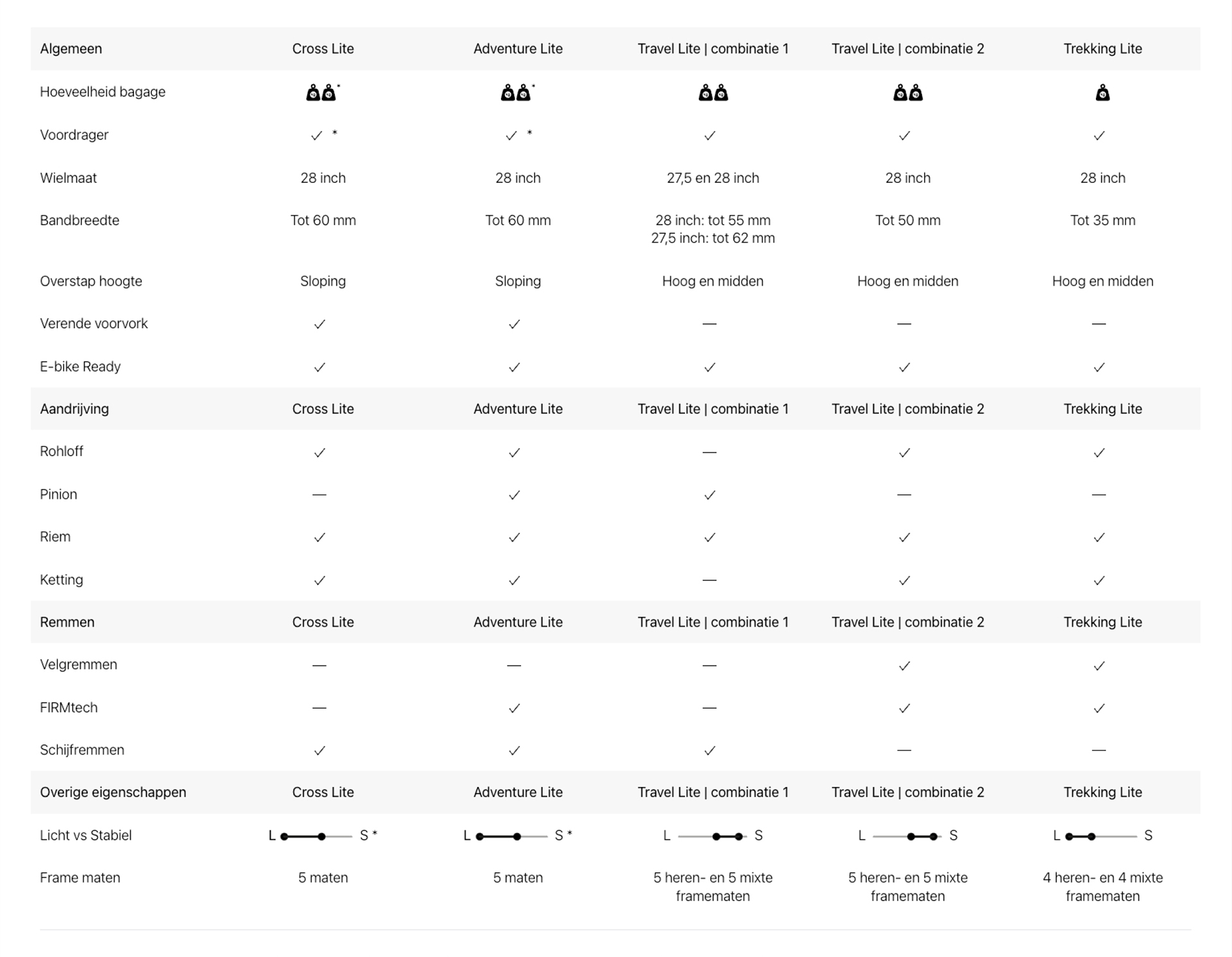Click Licht vs Stabiel slider for Trekking Lite
Image resolution: width=1232 pixels, height=957 pixels.
[x=1101, y=836]
